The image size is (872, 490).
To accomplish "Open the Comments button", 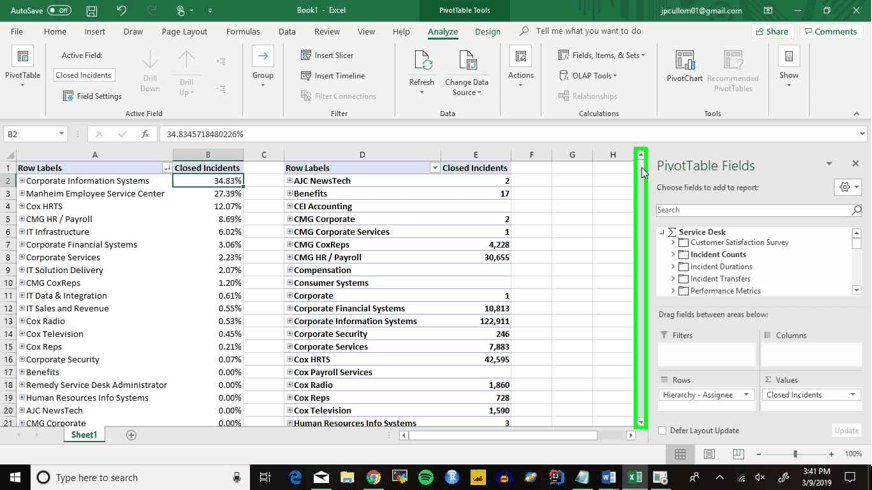I will point(831,32).
